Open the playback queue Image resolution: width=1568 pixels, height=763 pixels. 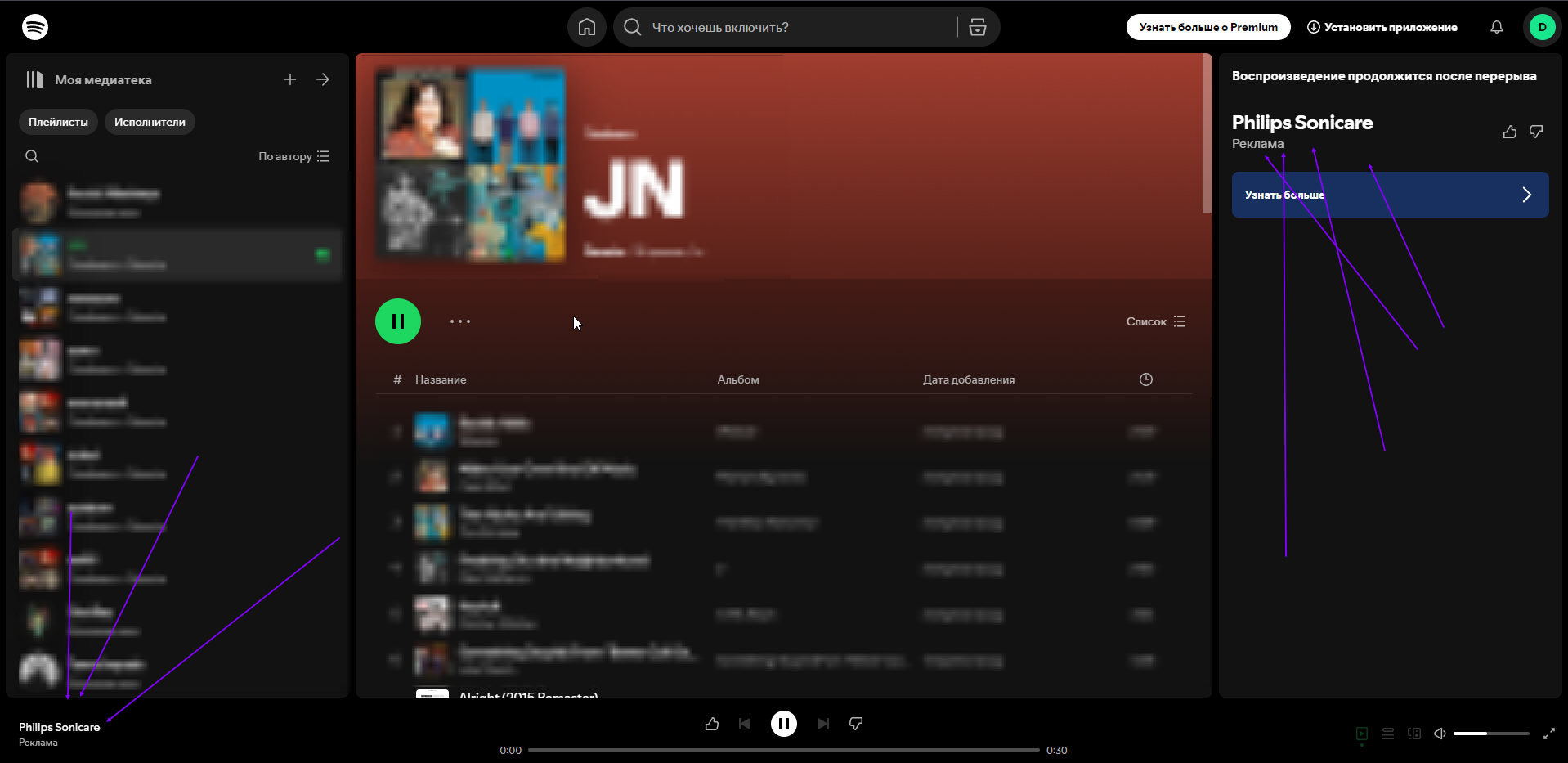(x=1387, y=734)
